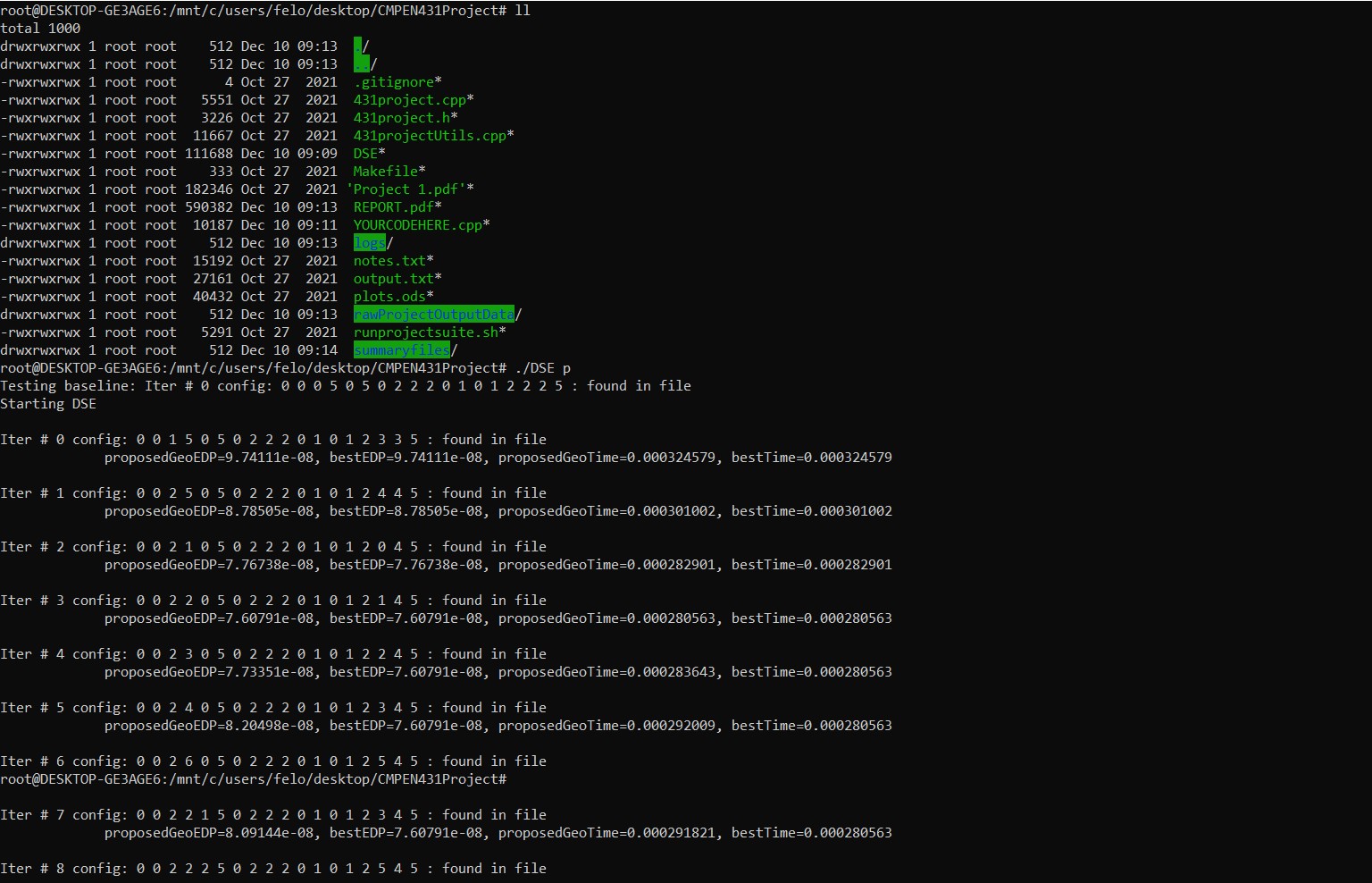Click the Makefile entry in listing
This screenshot has height=883, width=1372.
coord(385,172)
